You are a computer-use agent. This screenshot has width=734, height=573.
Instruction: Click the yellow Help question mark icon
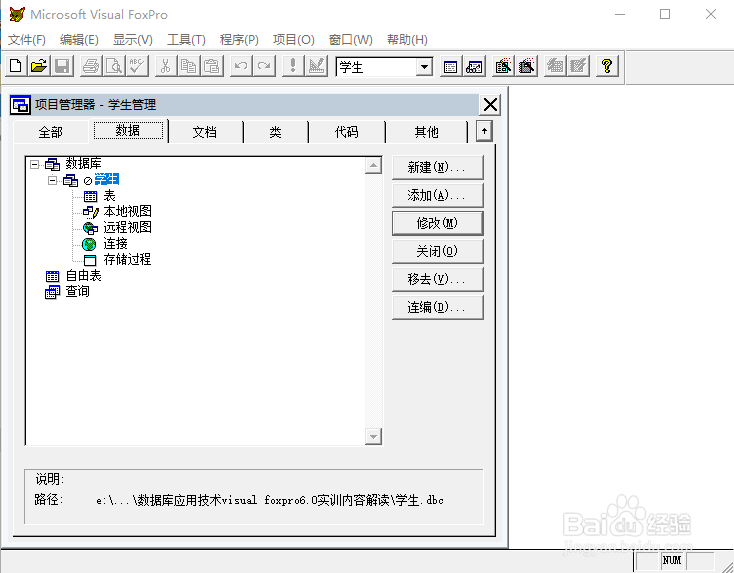tap(607, 66)
